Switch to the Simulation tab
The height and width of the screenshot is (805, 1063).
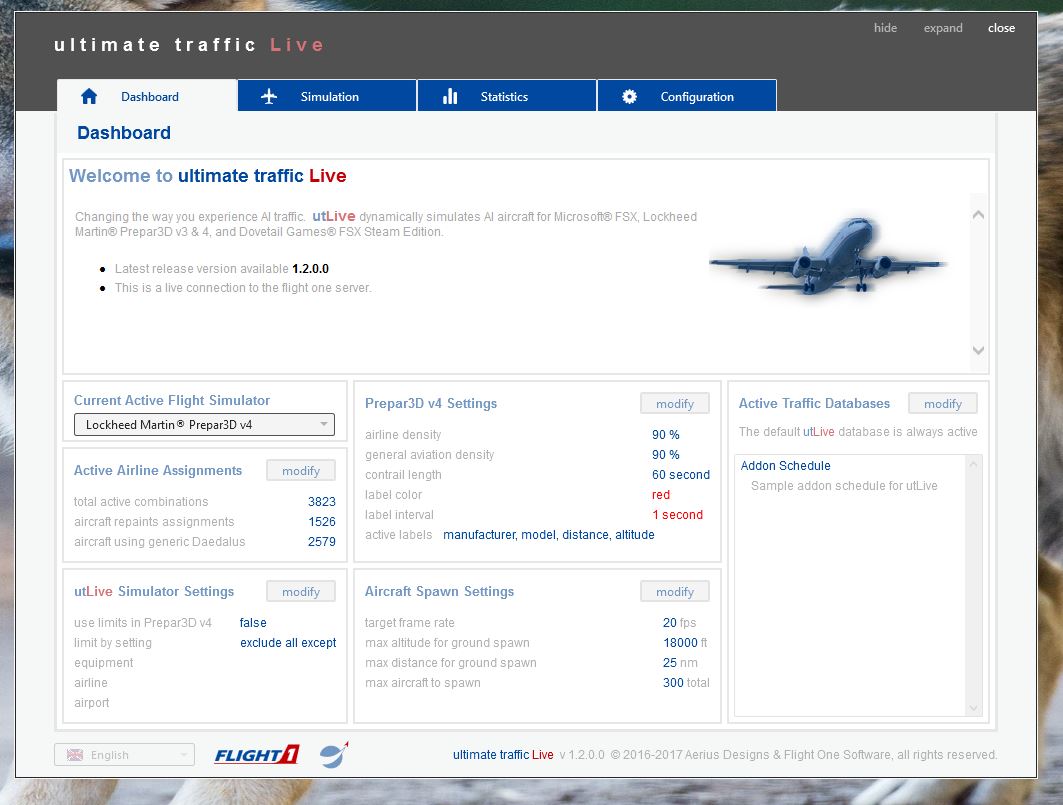pyautogui.click(x=327, y=96)
